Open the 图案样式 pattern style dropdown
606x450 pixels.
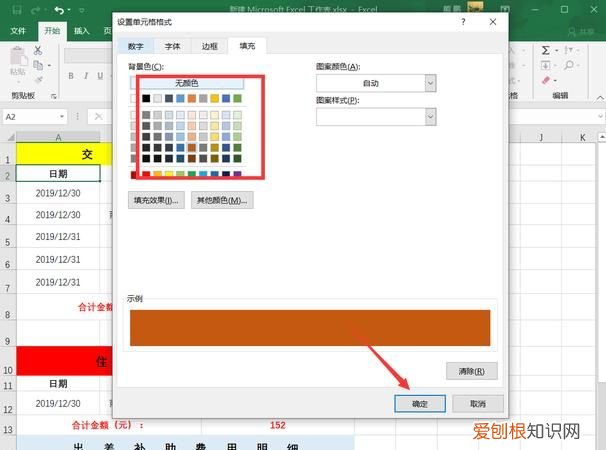pyautogui.click(x=431, y=117)
